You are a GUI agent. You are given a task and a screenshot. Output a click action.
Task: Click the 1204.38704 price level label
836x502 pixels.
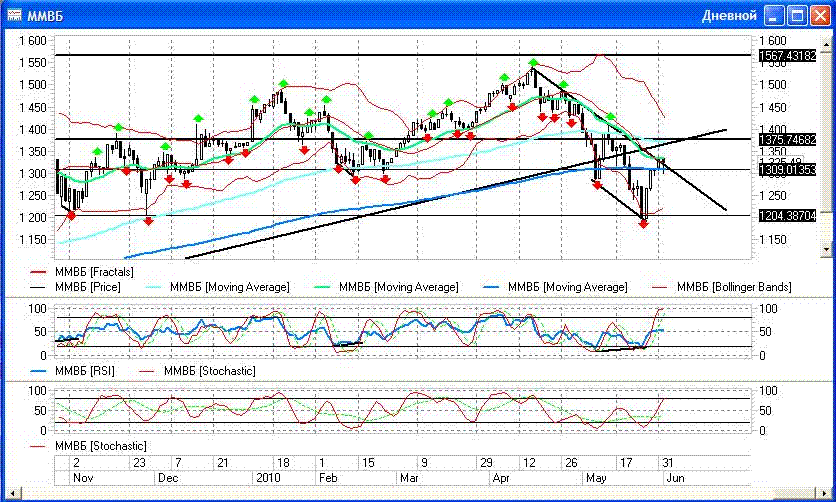tap(787, 216)
